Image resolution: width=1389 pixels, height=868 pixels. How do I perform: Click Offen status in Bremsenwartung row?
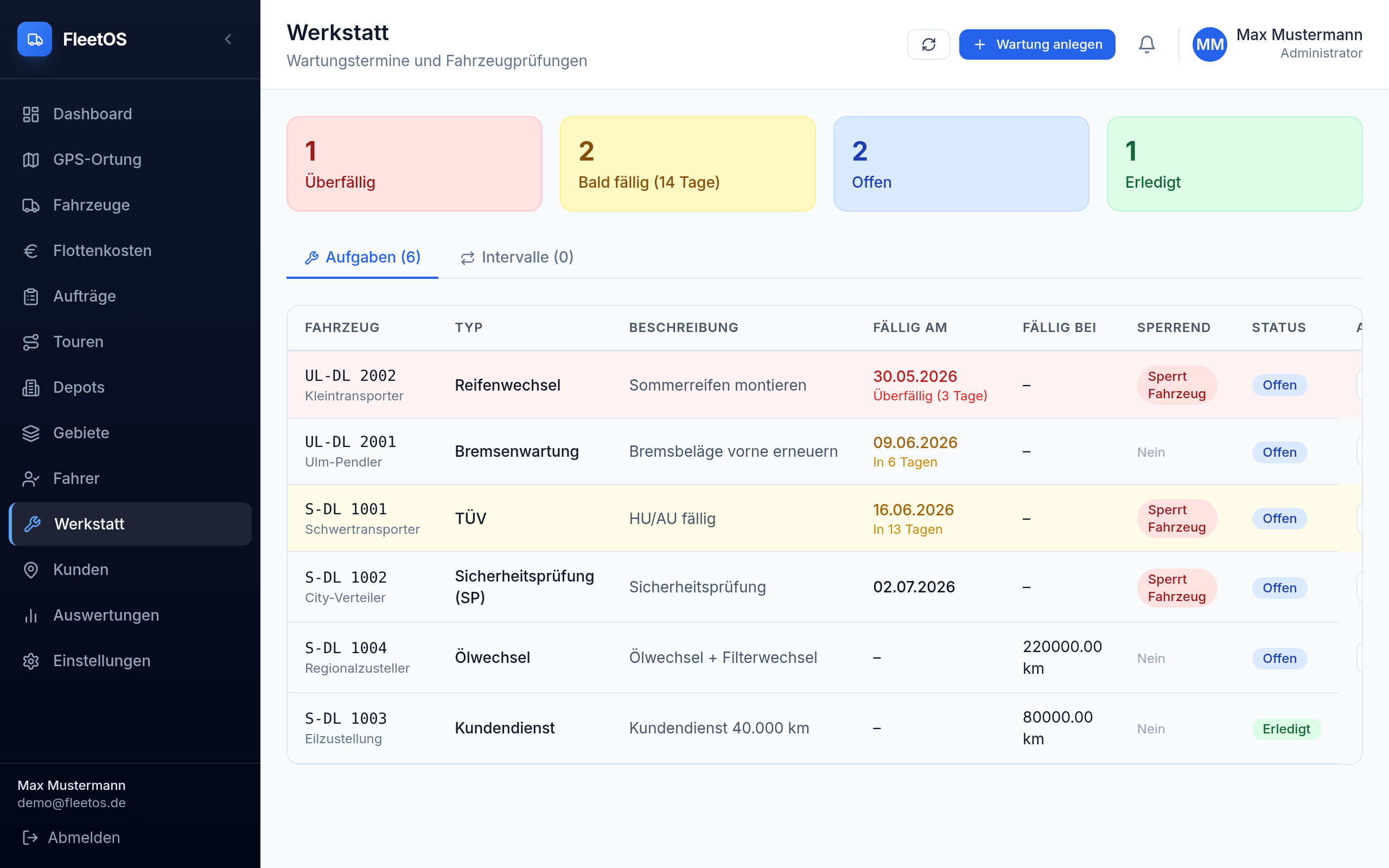point(1279,452)
